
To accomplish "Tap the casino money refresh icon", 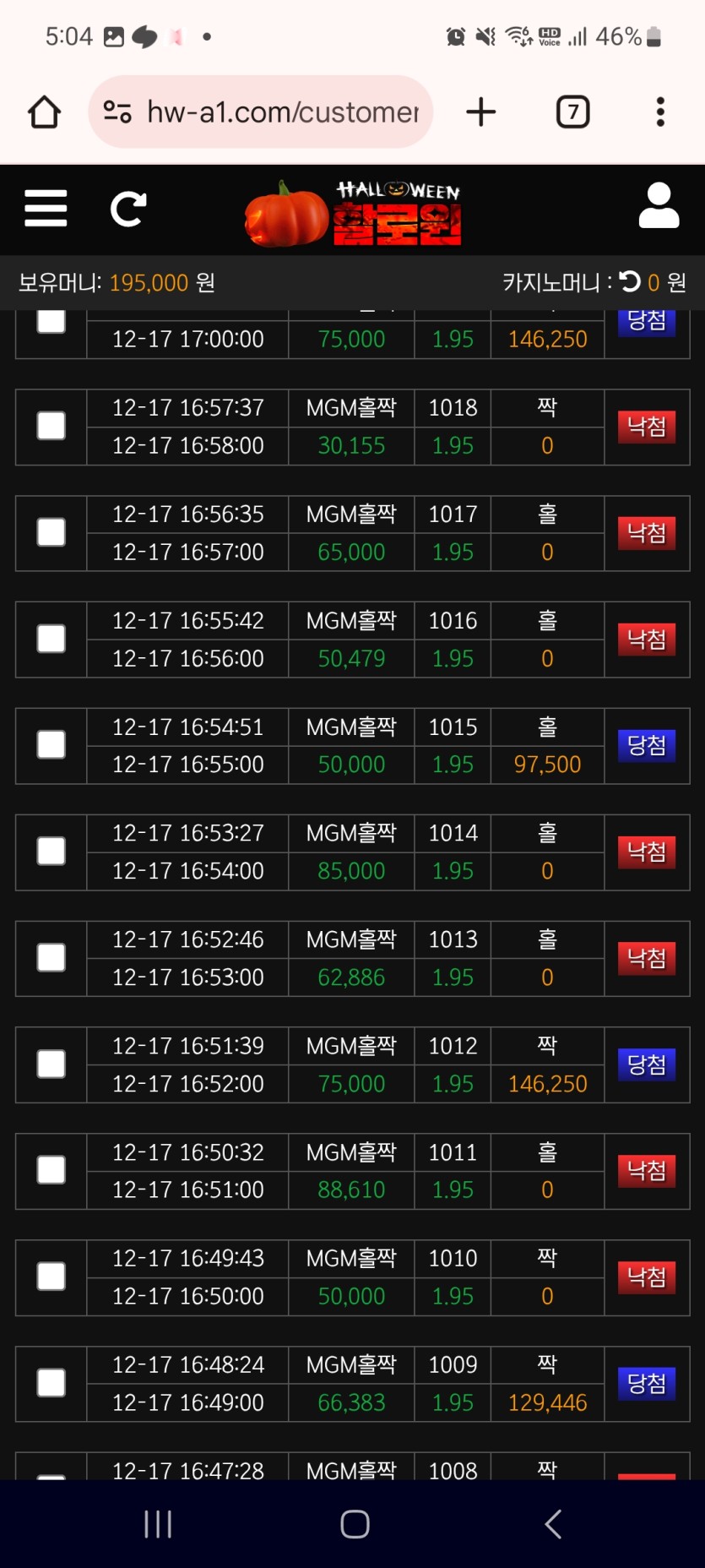I will click(630, 281).
